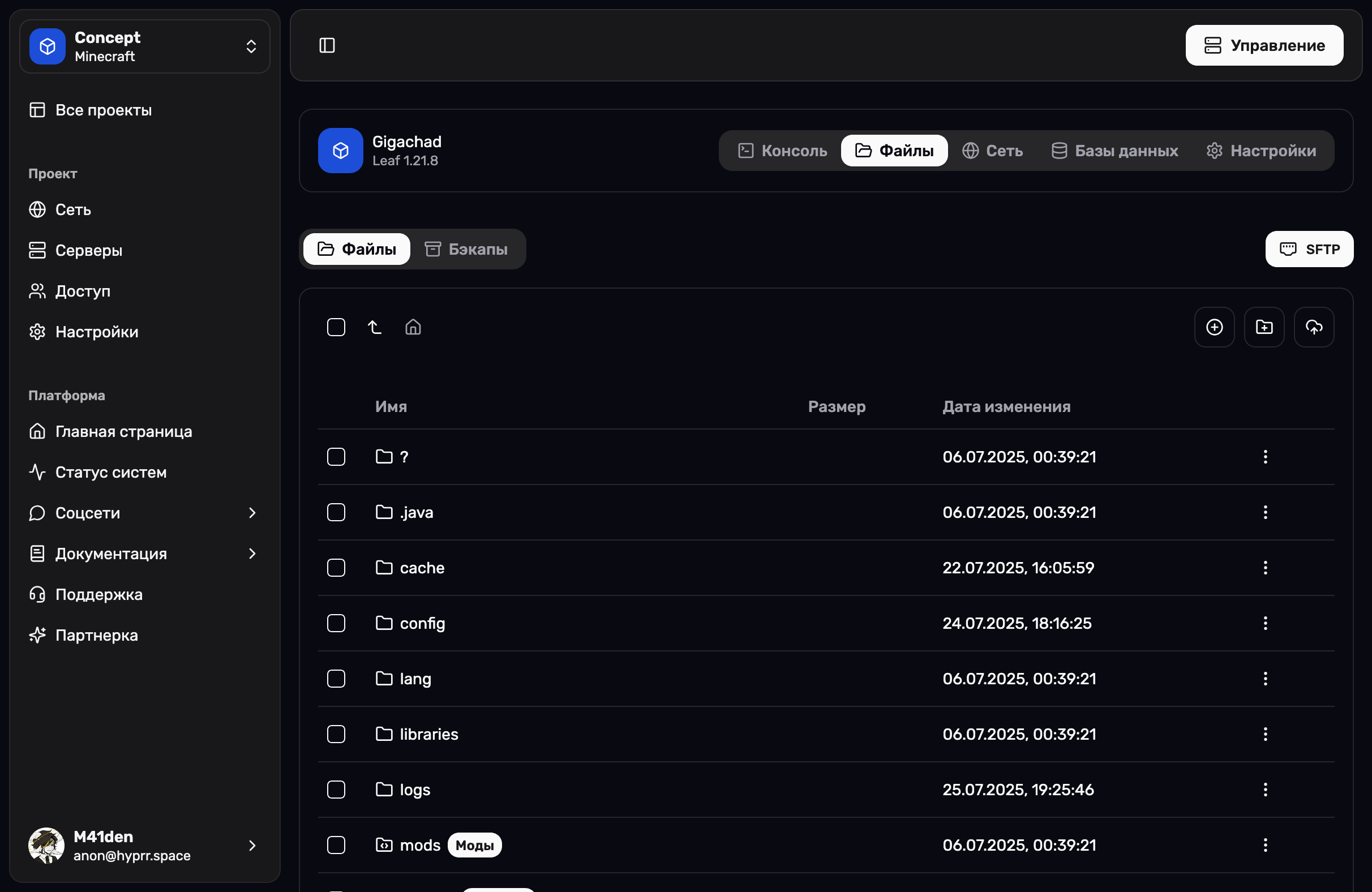Upload files with cloud icon
The height and width of the screenshot is (892, 1372).
point(1313,327)
